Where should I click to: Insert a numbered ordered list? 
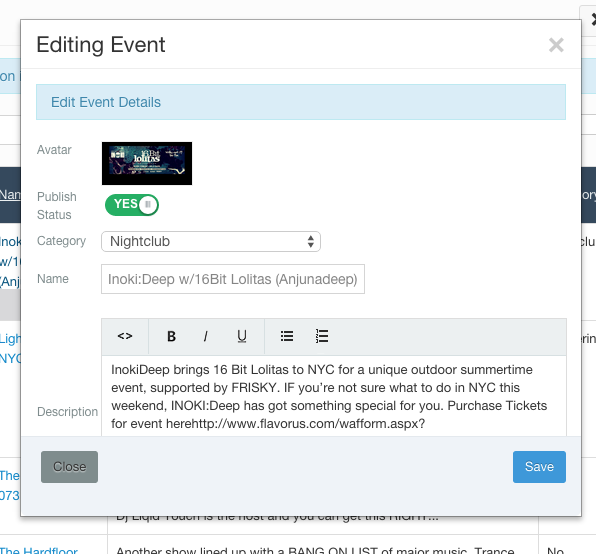pos(322,336)
